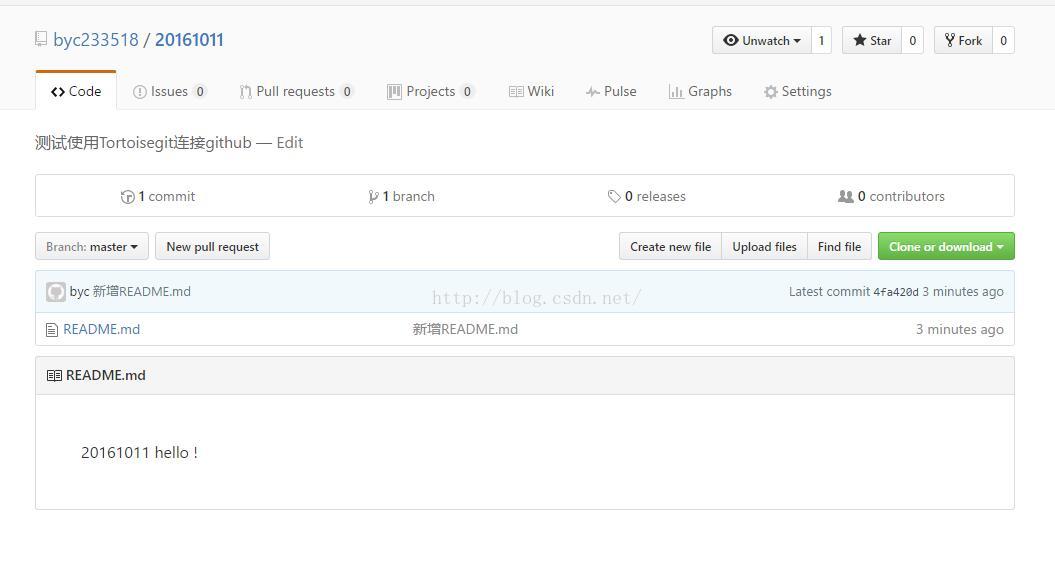Click the star icon on the Star button
The height and width of the screenshot is (574, 1055).
point(860,40)
